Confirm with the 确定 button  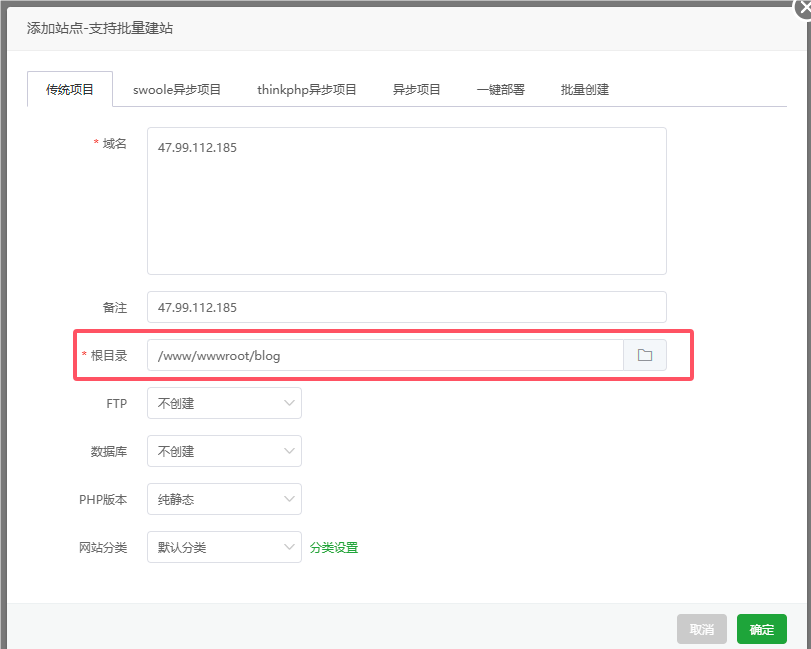tap(762, 629)
